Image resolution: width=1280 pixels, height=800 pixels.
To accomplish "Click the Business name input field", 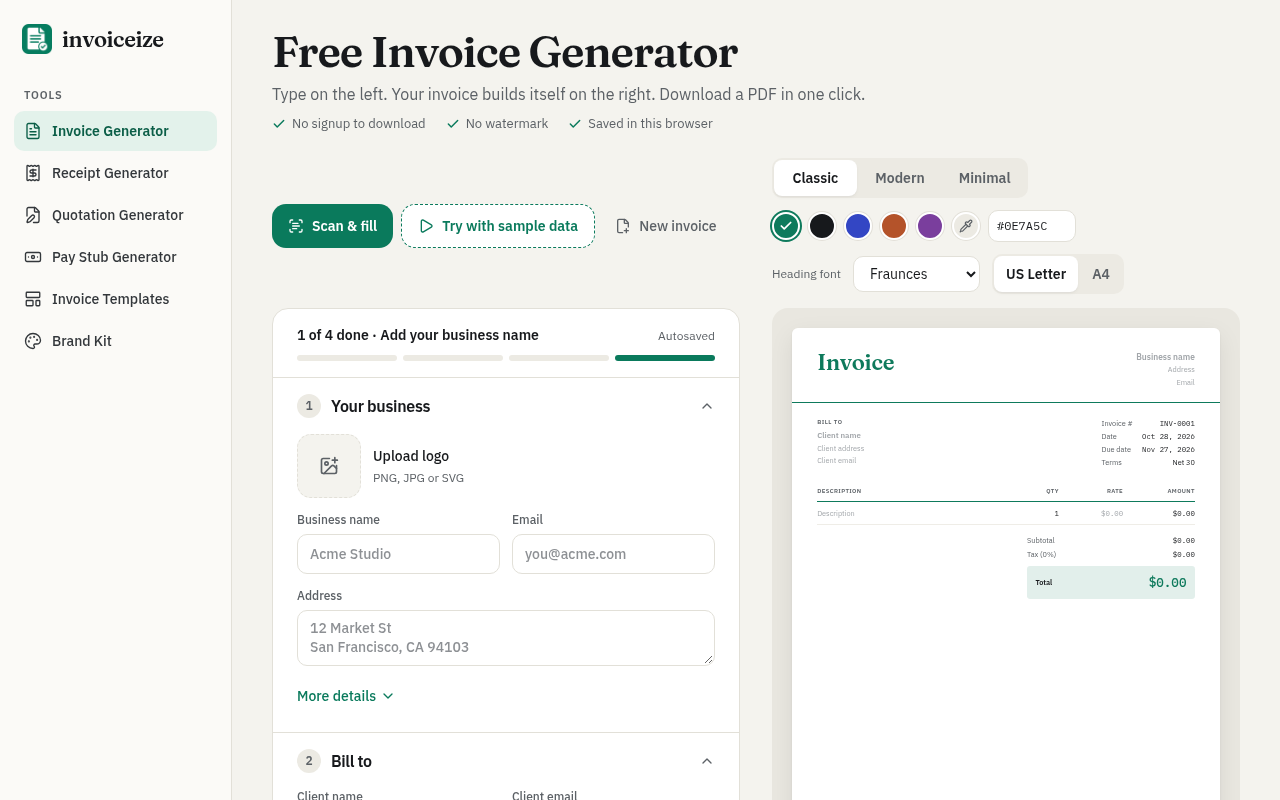I will (x=398, y=554).
